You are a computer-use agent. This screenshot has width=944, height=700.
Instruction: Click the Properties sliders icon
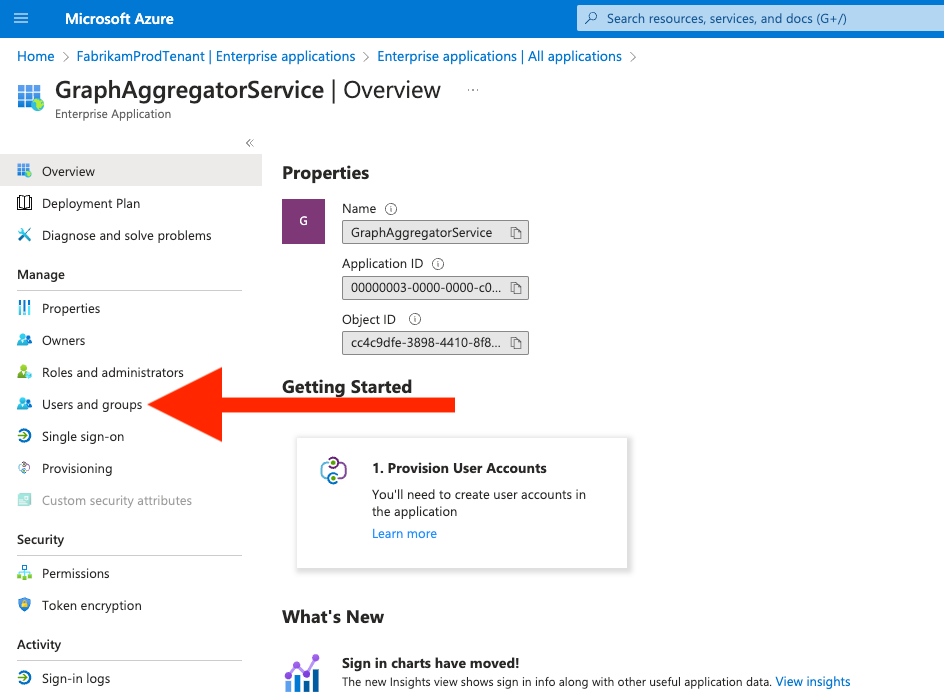tap(24, 308)
